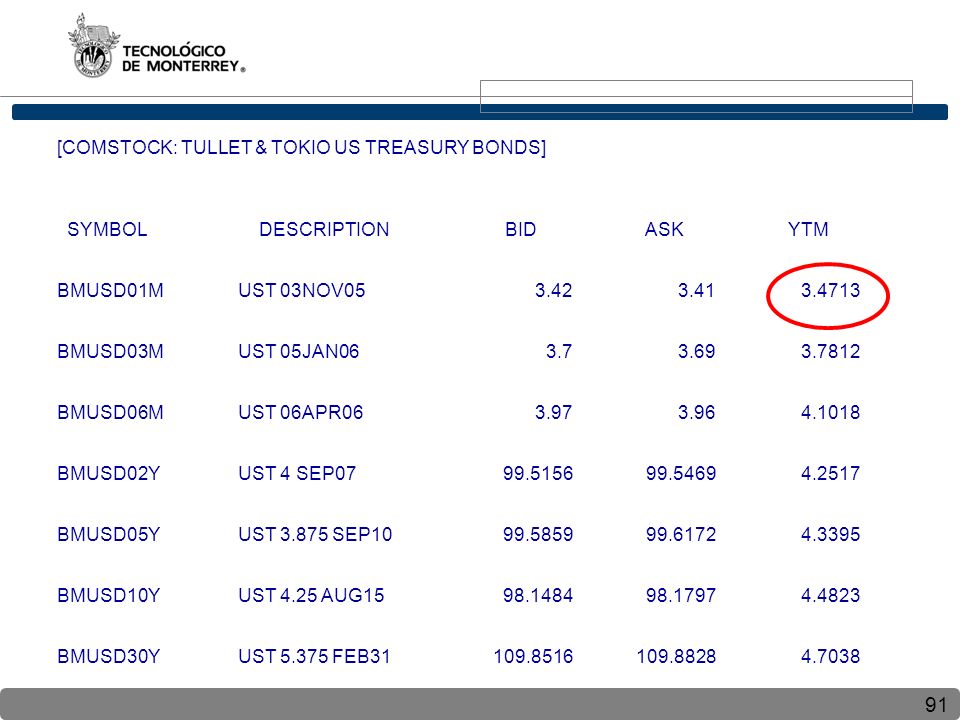The image size is (960, 720).
Task: Select symbol BMUSD01M
Action: [x=110, y=290]
